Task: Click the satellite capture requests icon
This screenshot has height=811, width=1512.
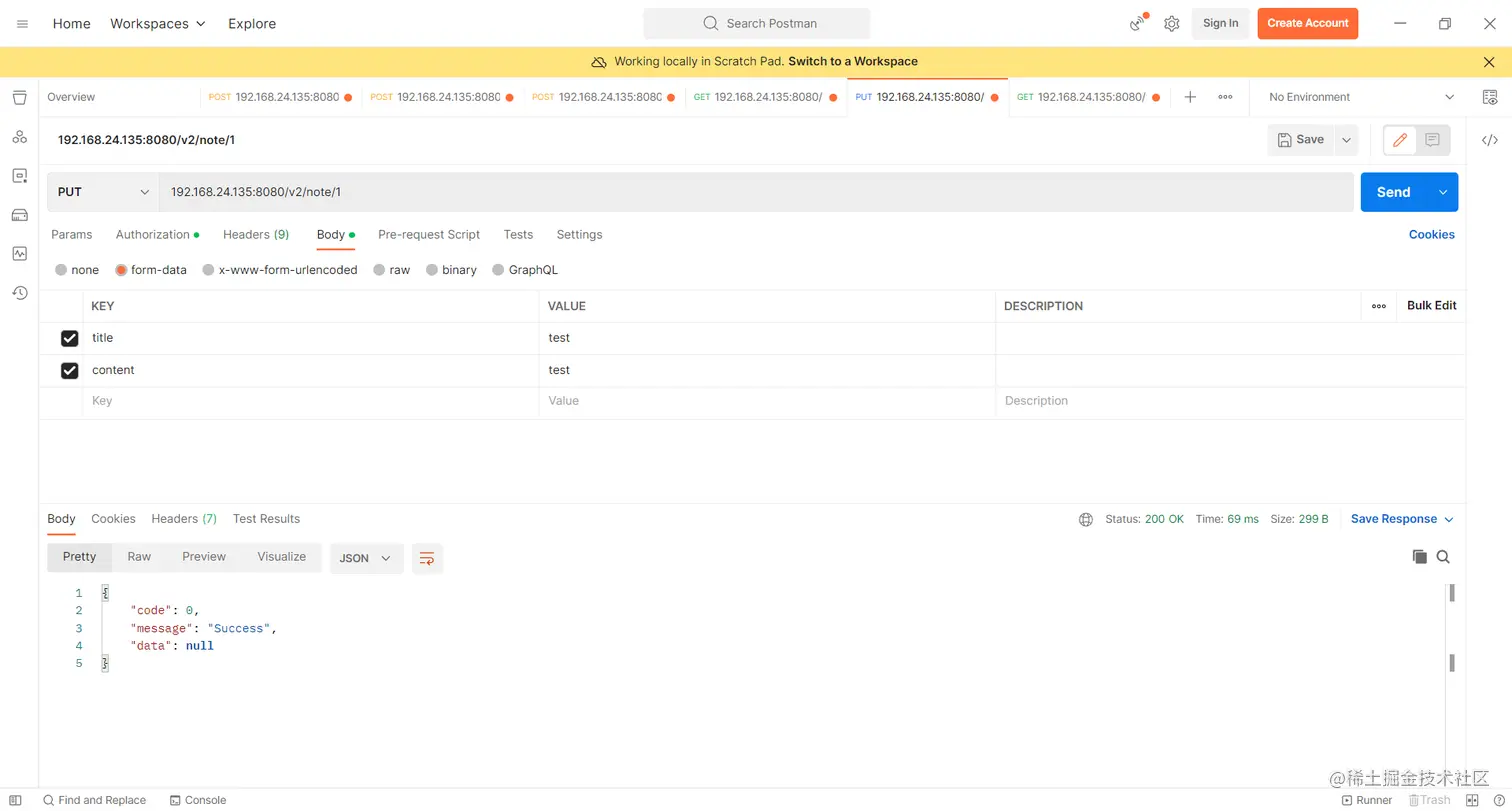Action: (1138, 23)
